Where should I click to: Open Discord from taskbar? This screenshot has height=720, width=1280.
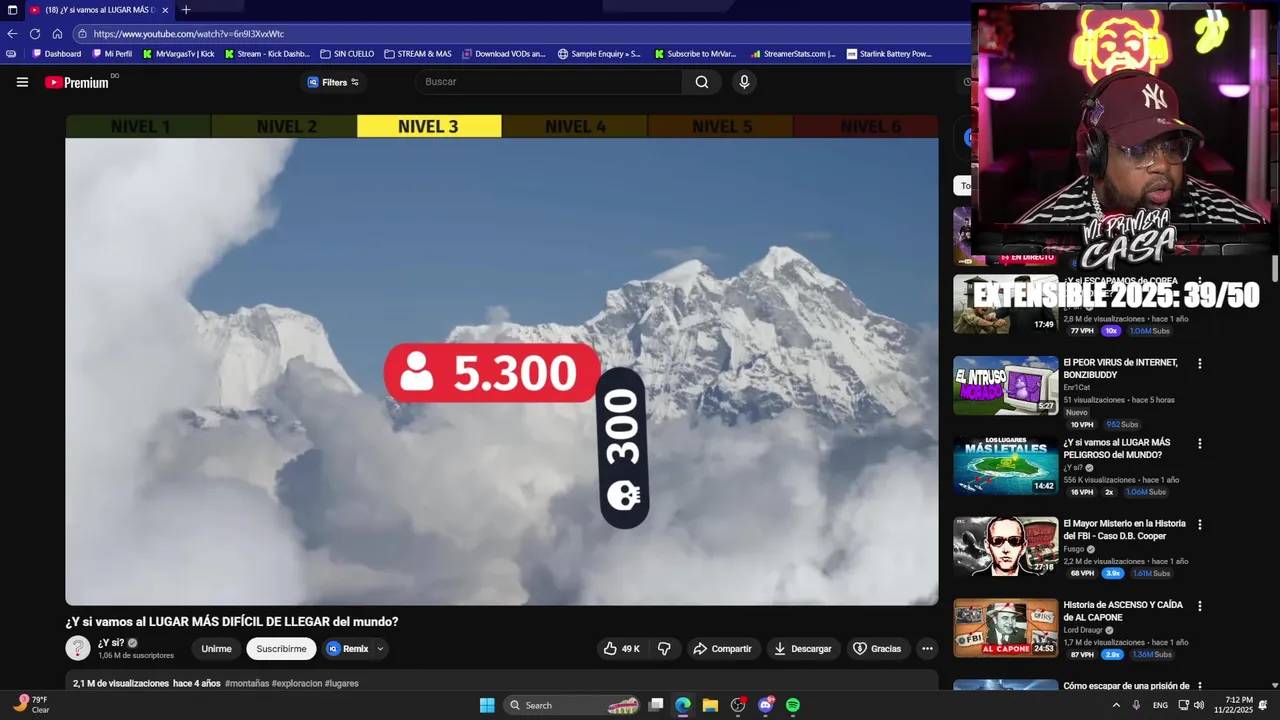[766, 705]
